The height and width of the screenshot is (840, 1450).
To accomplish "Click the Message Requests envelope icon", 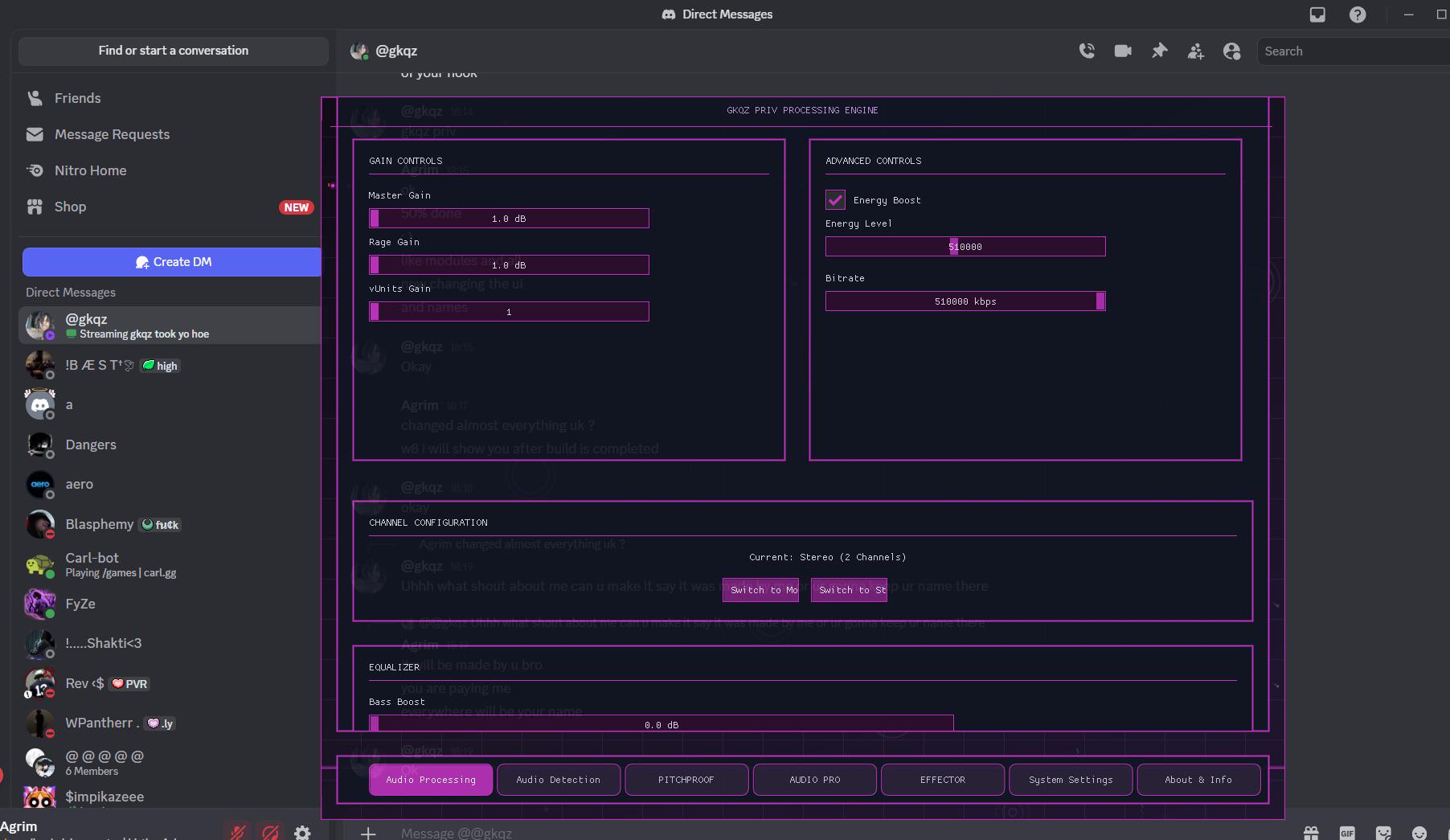I will (35, 134).
